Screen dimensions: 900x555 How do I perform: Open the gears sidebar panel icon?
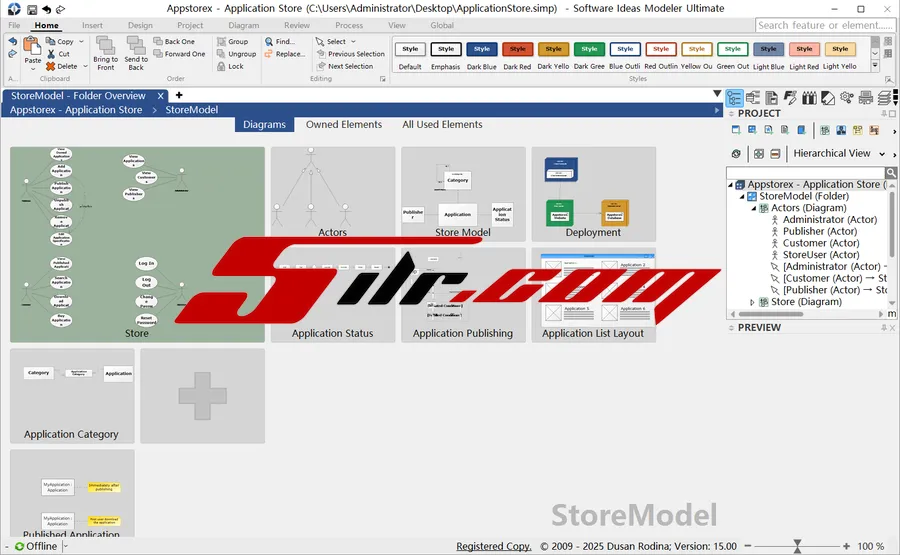click(x=847, y=98)
